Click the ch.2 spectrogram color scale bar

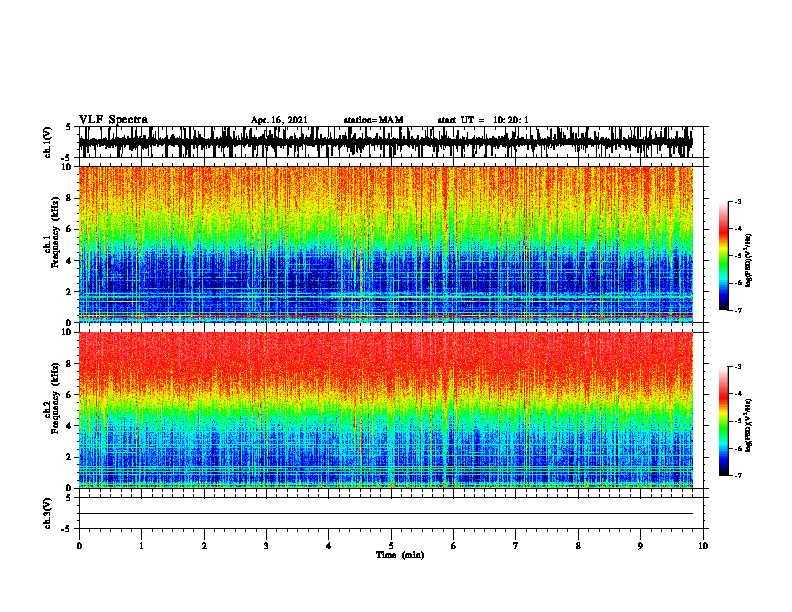(x=723, y=421)
